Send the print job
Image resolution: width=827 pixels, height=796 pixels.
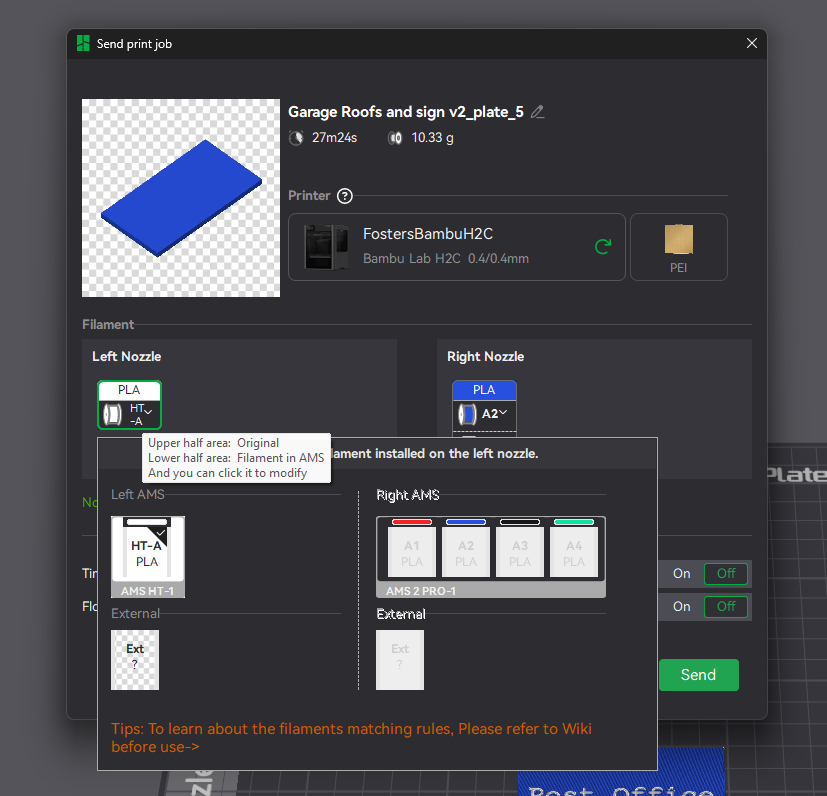tap(698, 675)
